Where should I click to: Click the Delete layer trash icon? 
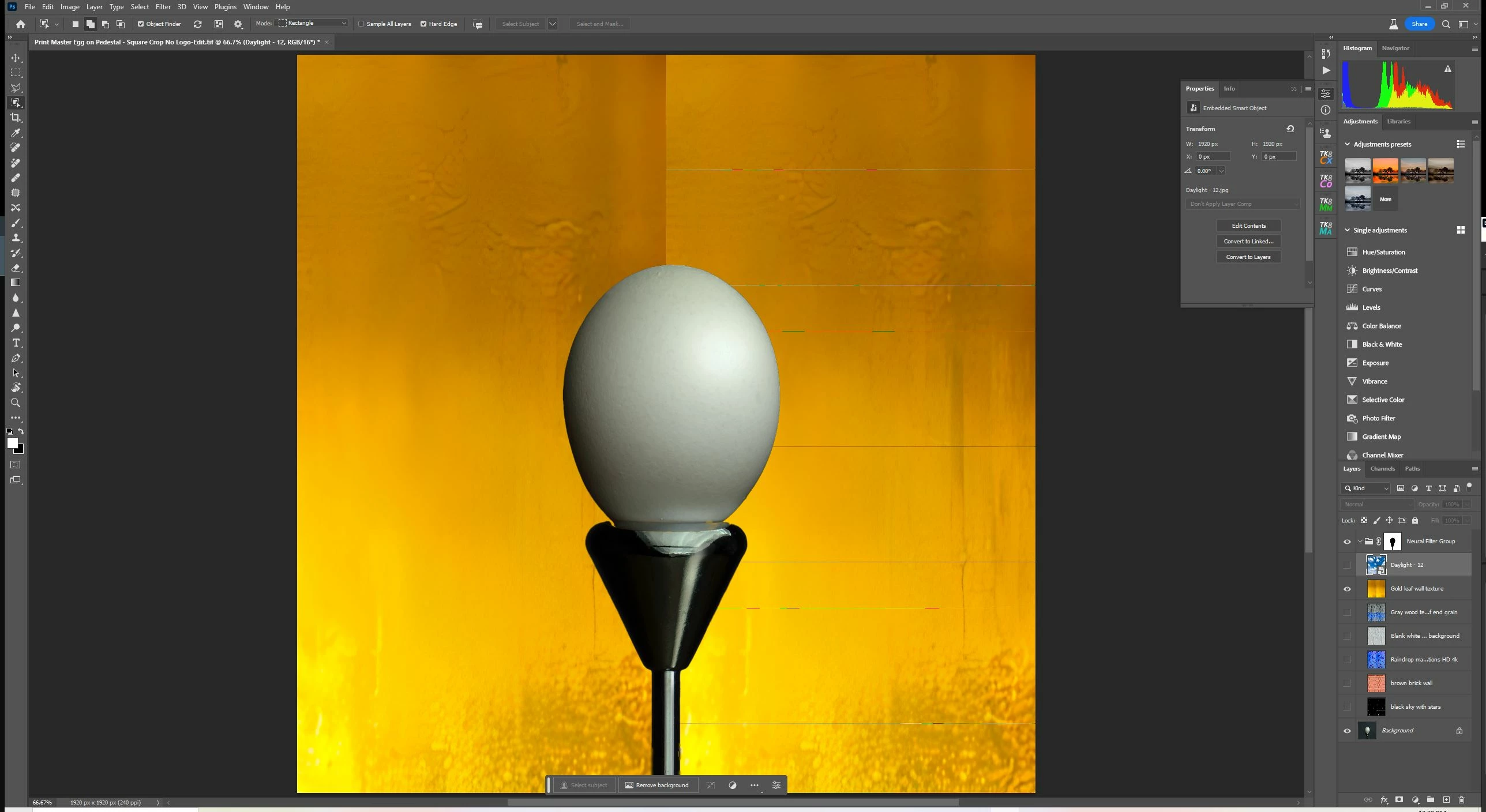coord(1461,800)
